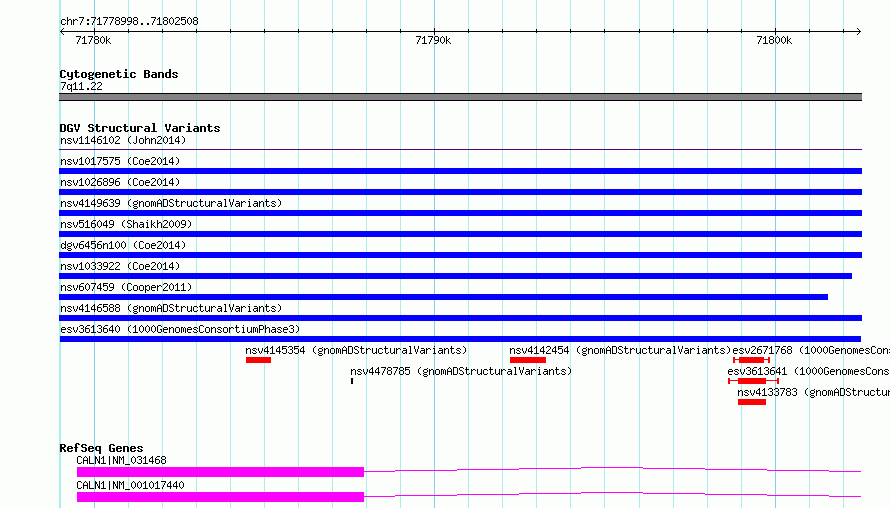Image resolution: width=890 pixels, height=508 pixels.
Task: Click the red nsv4133783 variant bar
Action: click(x=752, y=402)
